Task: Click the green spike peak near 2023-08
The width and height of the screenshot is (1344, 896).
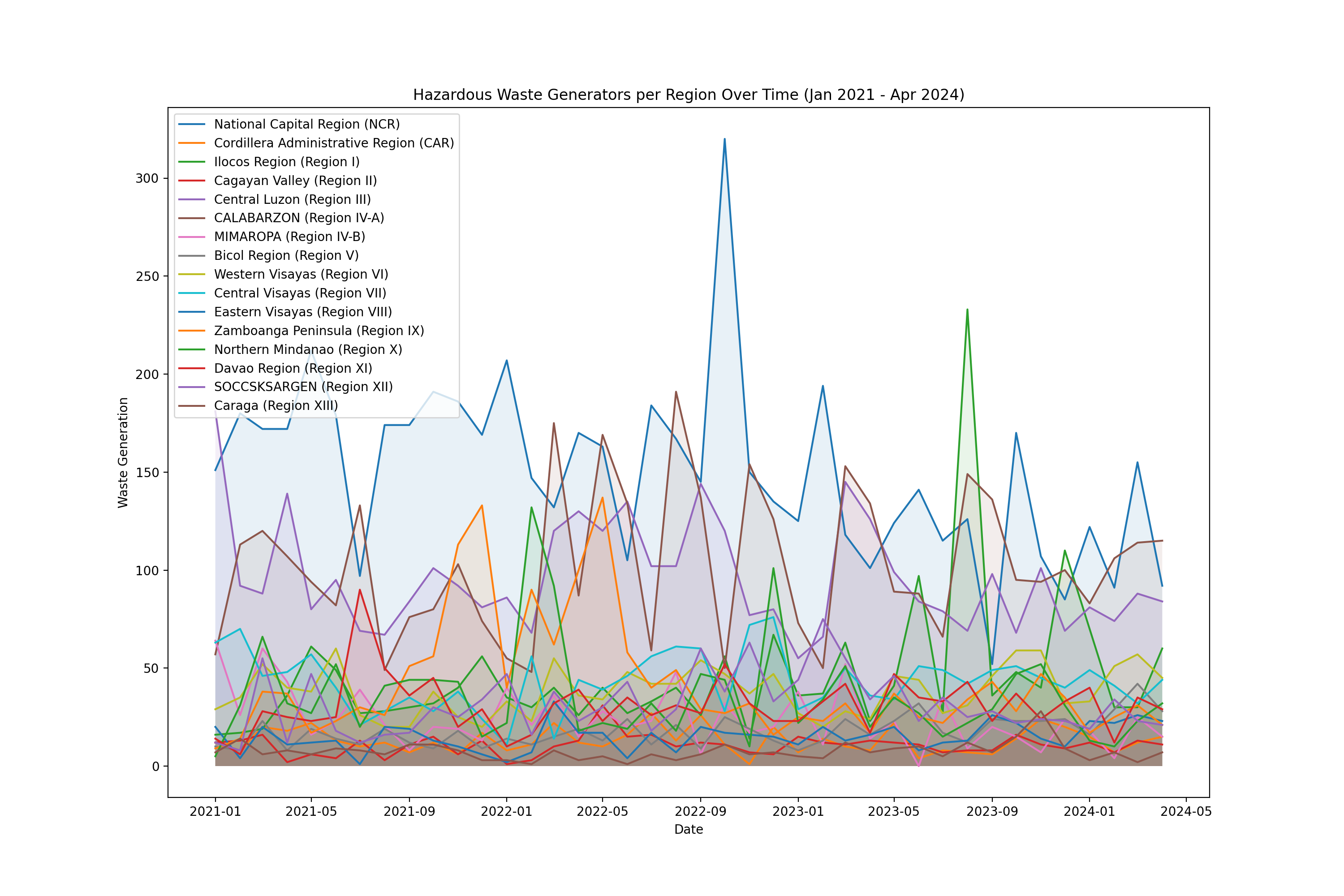Action: (967, 310)
